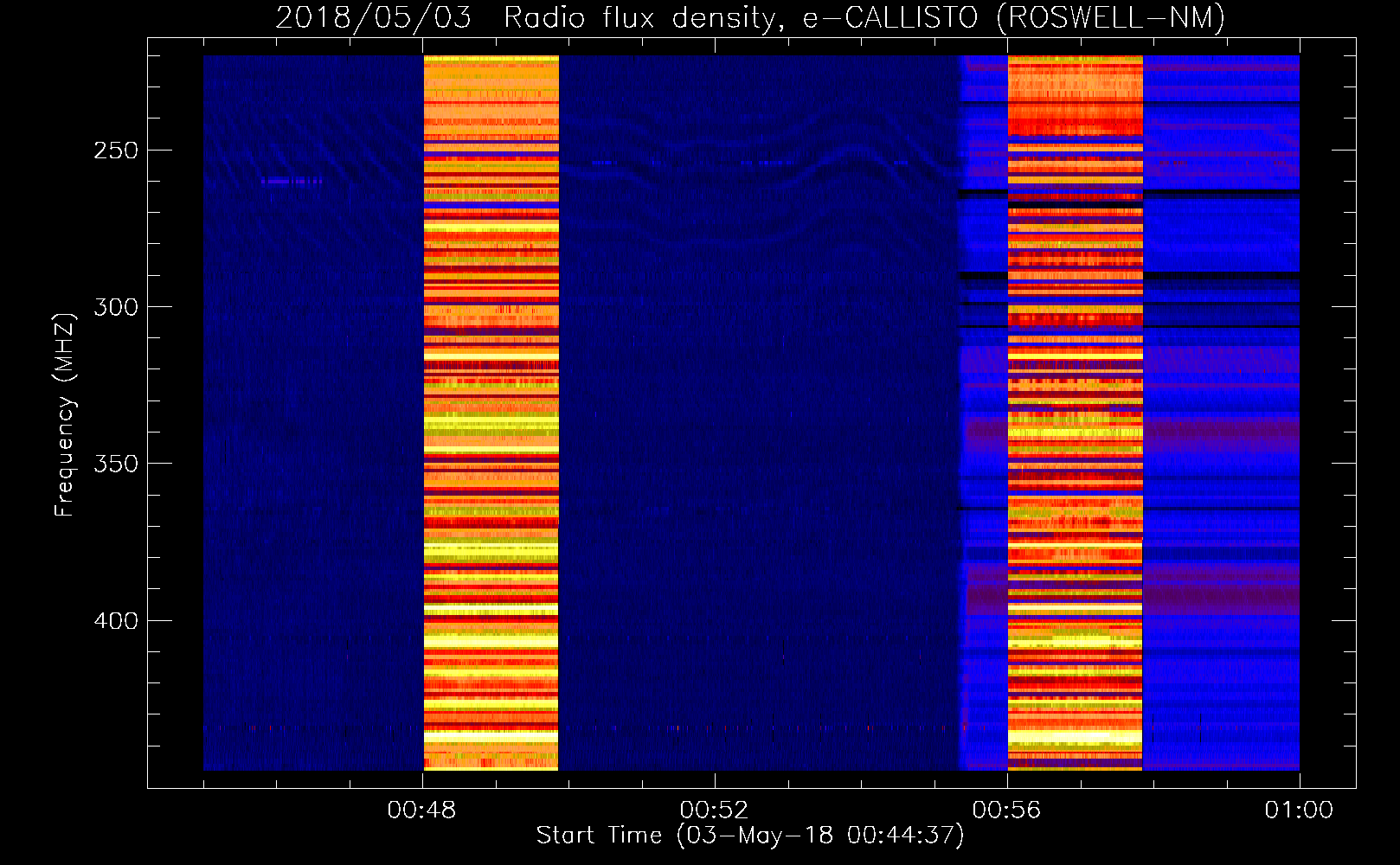The width and height of the screenshot is (1400, 865).
Task: Click the 'Frequency (MHZ)' axis title
Action: [x=65, y=414]
